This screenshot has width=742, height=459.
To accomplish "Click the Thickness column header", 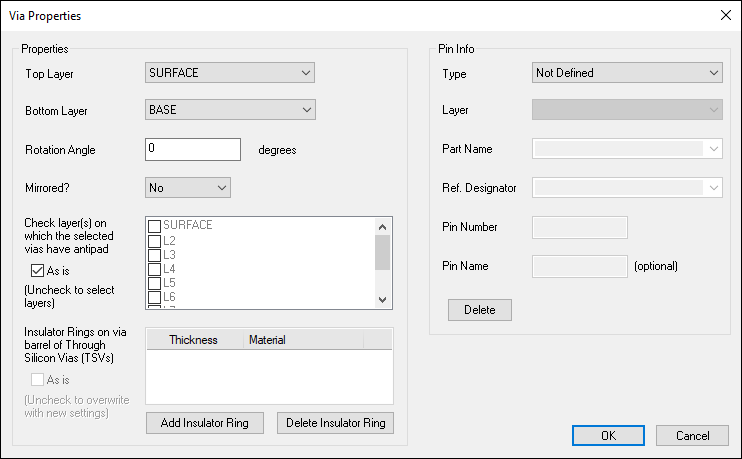I will (x=193, y=340).
